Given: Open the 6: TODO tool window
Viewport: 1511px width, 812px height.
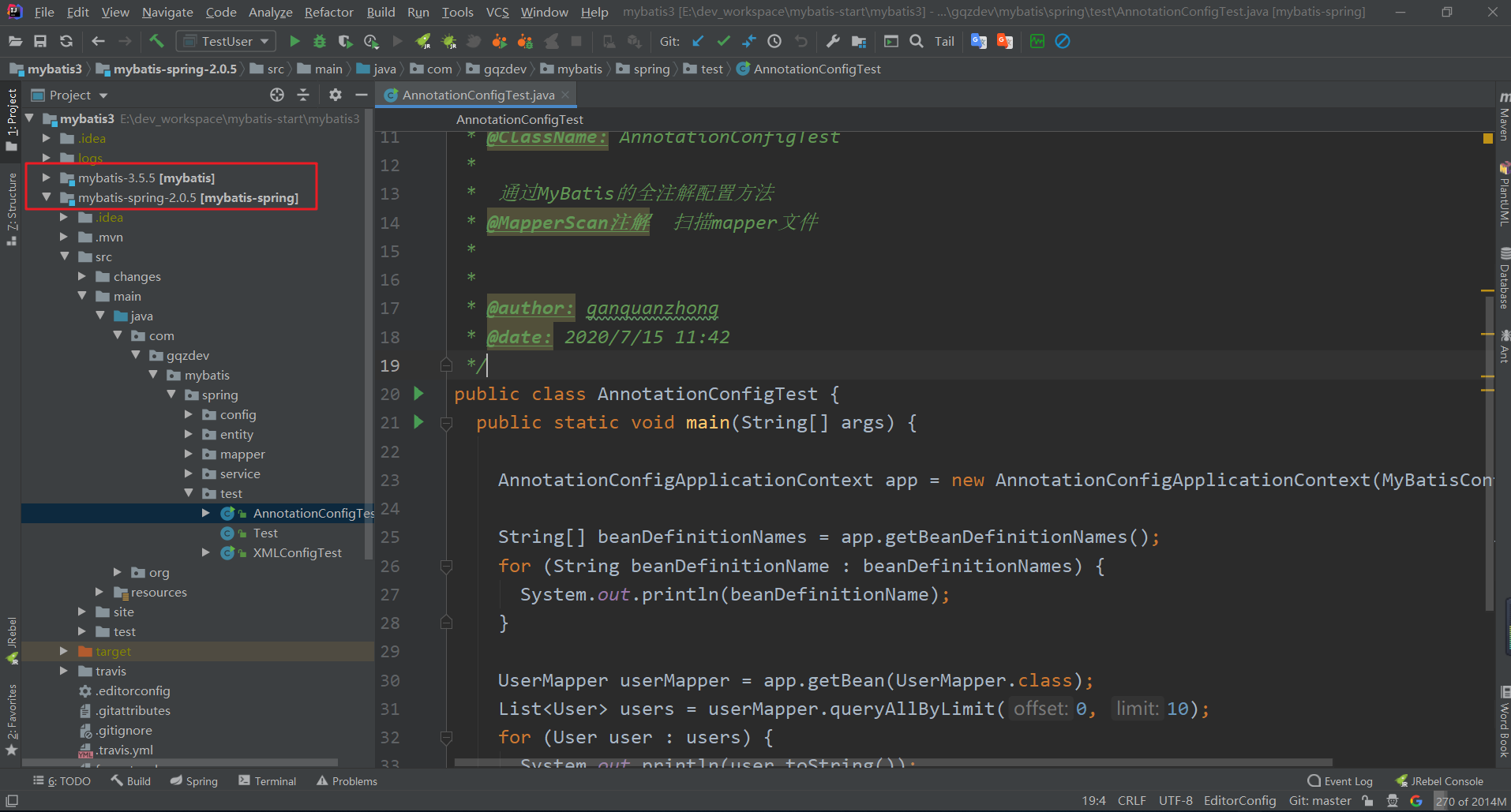Looking at the screenshot, I should 62,781.
